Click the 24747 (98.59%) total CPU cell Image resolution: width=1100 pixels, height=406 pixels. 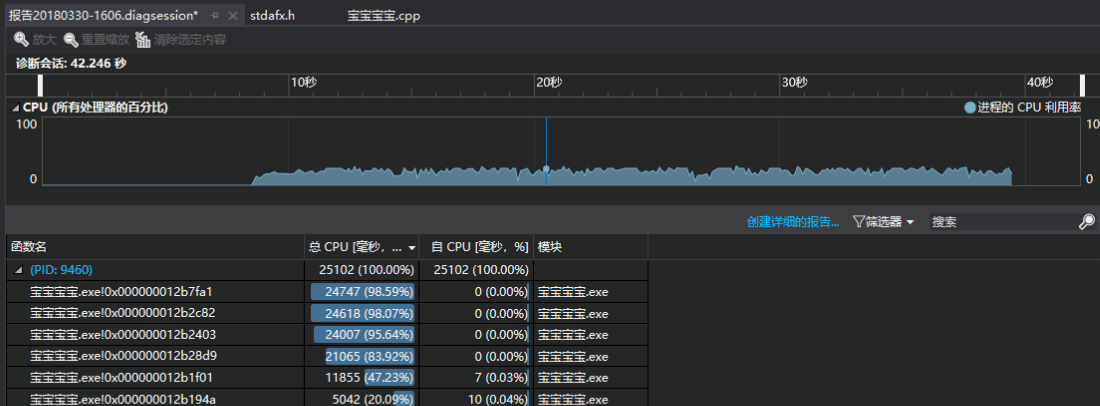[361, 292]
